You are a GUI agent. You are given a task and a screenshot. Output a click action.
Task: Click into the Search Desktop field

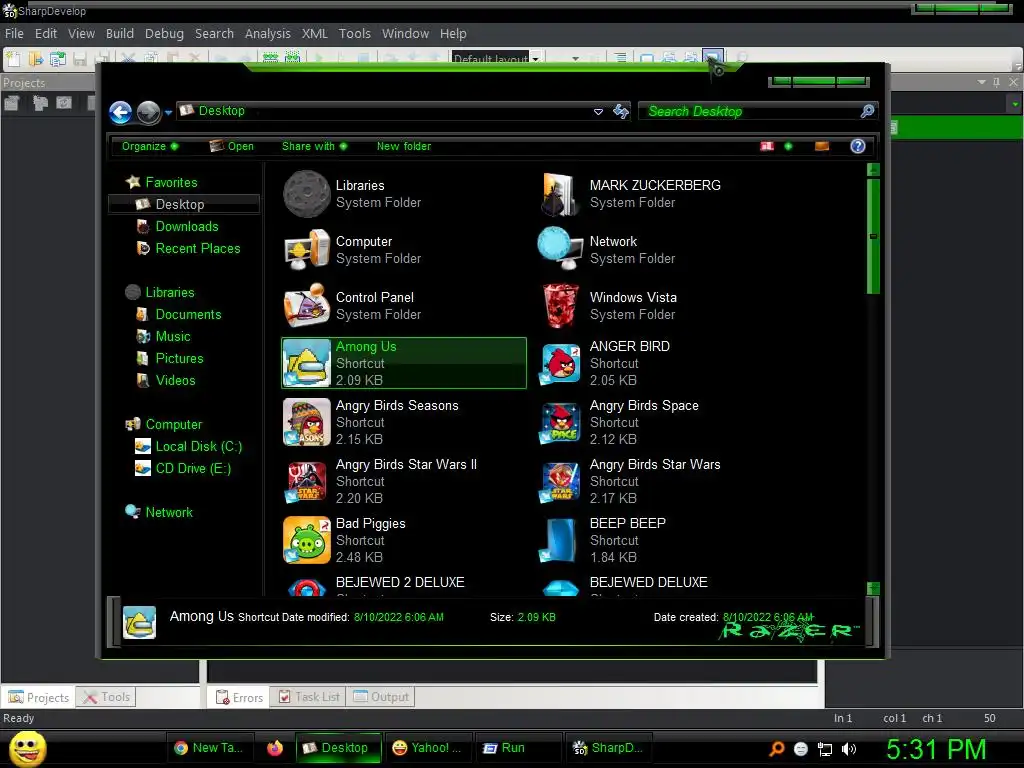tap(751, 112)
